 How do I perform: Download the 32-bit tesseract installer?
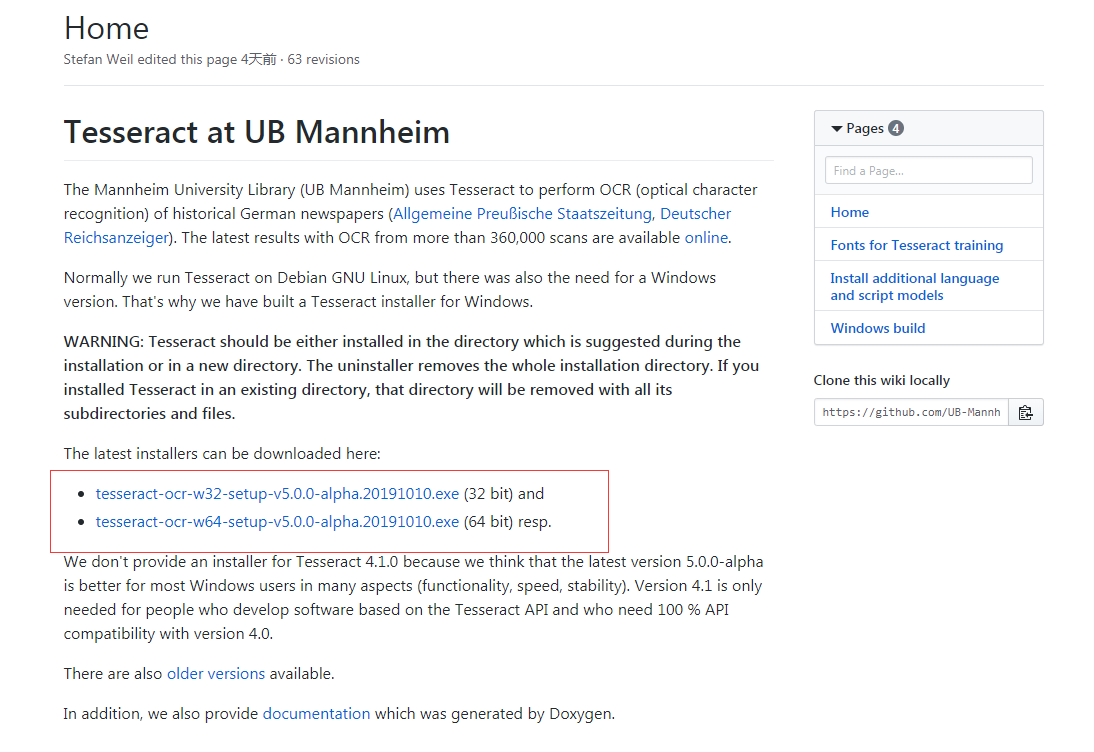coord(277,493)
